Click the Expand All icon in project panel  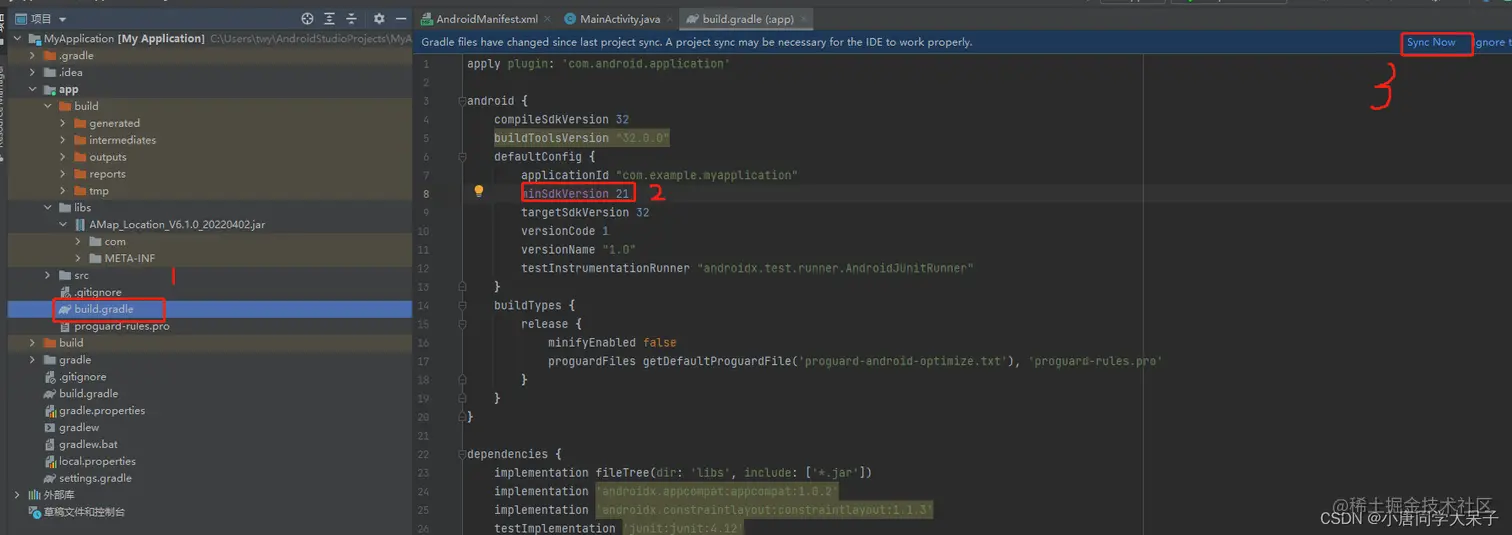pyautogui.click(x=330, y=19)
